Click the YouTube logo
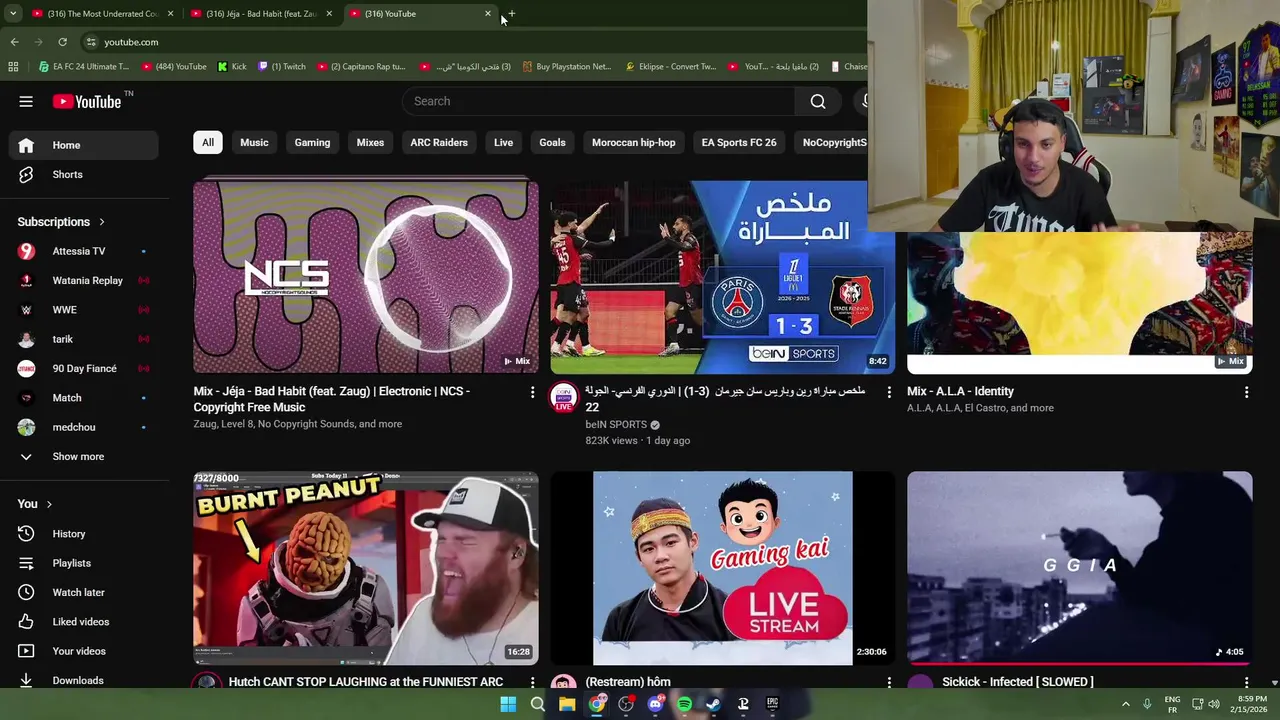The image size is (1280, 720). (86, 101)
